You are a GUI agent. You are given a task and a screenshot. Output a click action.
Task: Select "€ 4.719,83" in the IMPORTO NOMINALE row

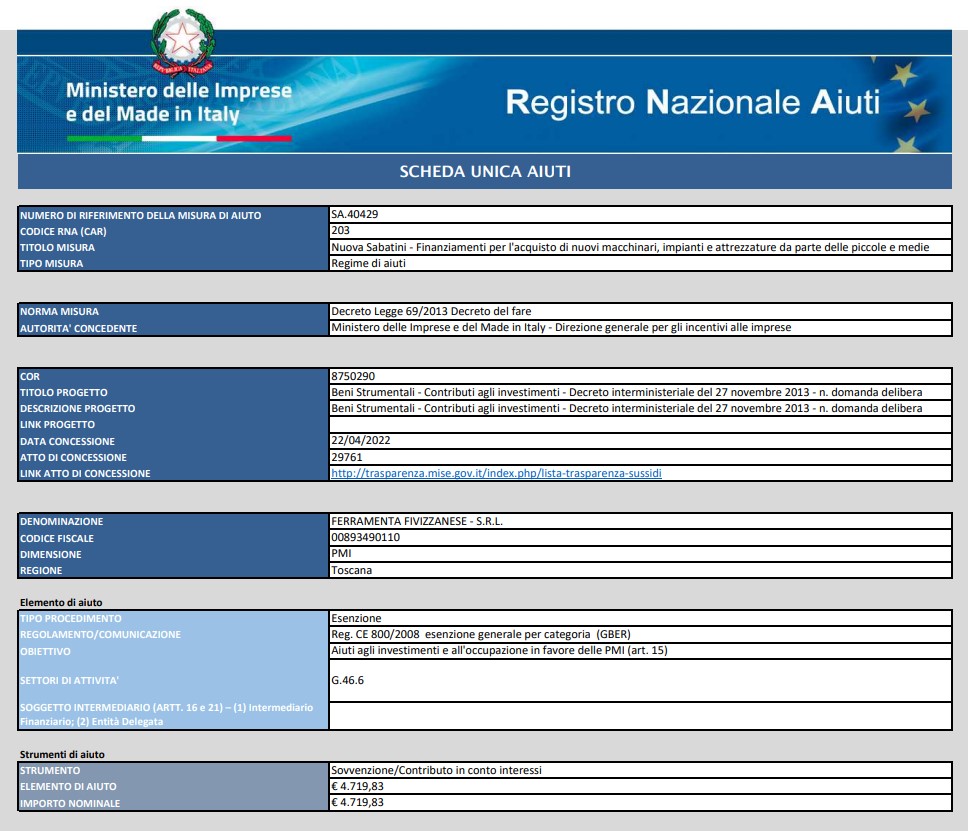[357, 802]
